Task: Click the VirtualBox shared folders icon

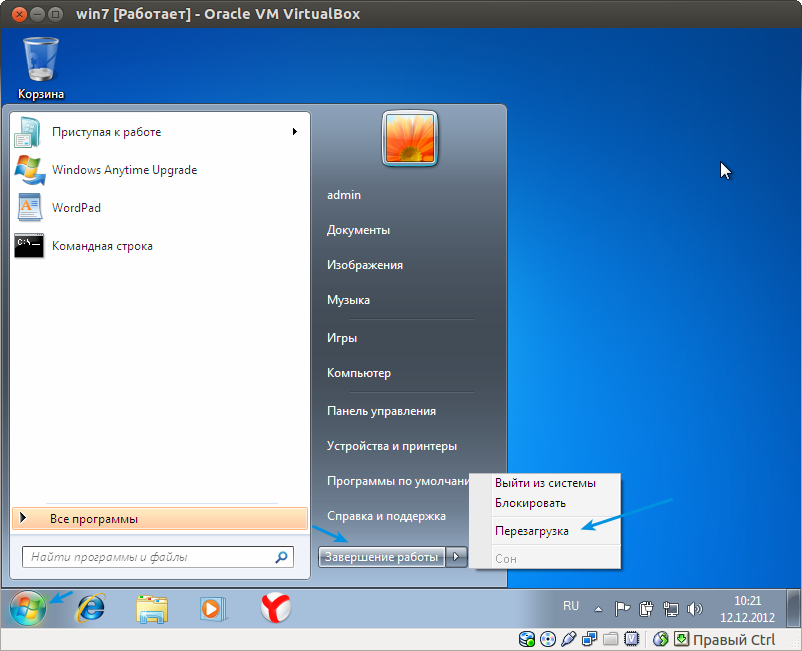Action: (611, 639)
